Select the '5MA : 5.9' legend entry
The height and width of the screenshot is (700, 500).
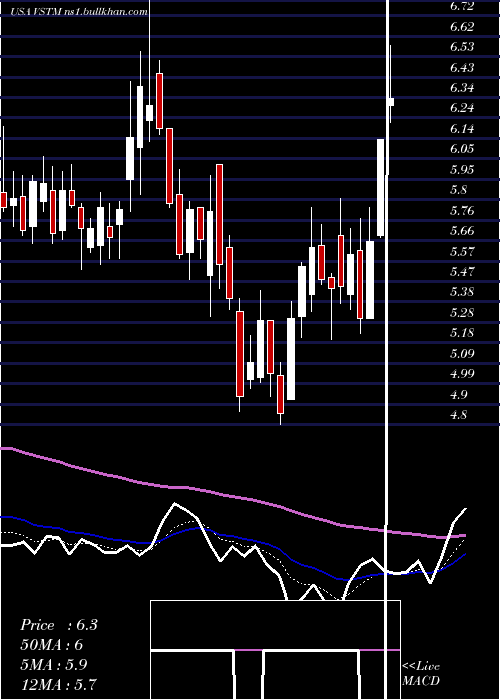click(x=54, y=664)
